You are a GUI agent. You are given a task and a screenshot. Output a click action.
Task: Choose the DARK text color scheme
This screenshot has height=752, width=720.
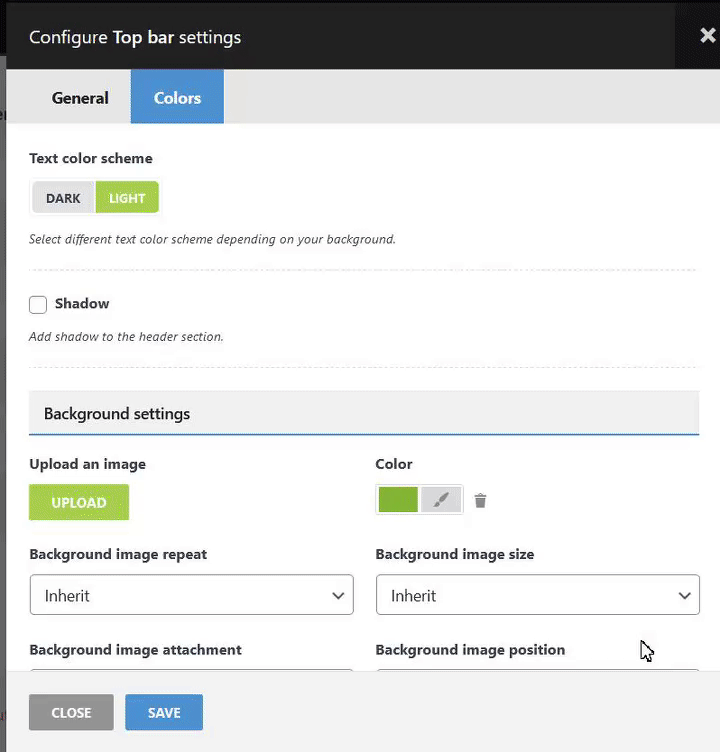point(63,198)
